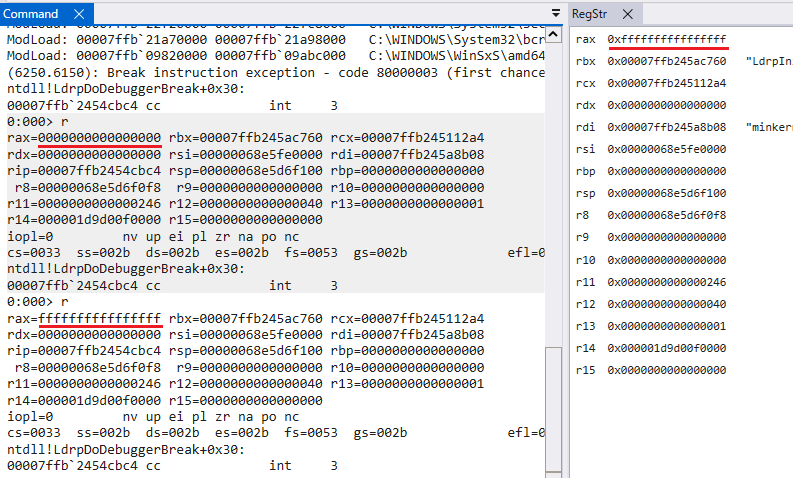Click the Break instruction exception line
The width and height of the screenshot is (793, 478).
click(x=276, y=73)
